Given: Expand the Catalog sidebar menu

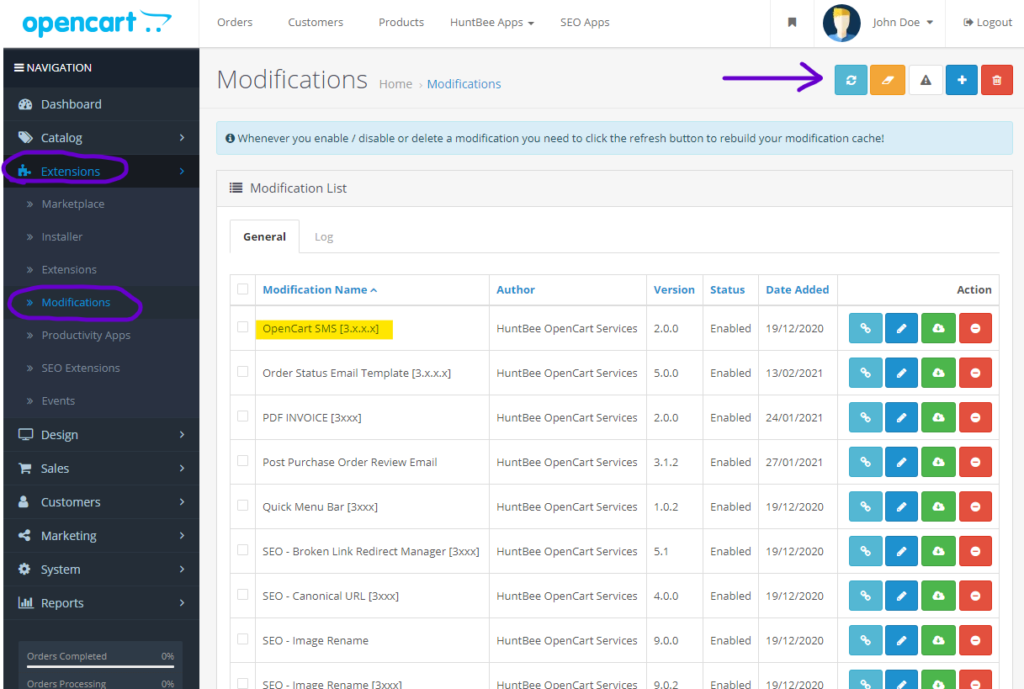Looking at the screenshot, I should (x=101, y=138).
